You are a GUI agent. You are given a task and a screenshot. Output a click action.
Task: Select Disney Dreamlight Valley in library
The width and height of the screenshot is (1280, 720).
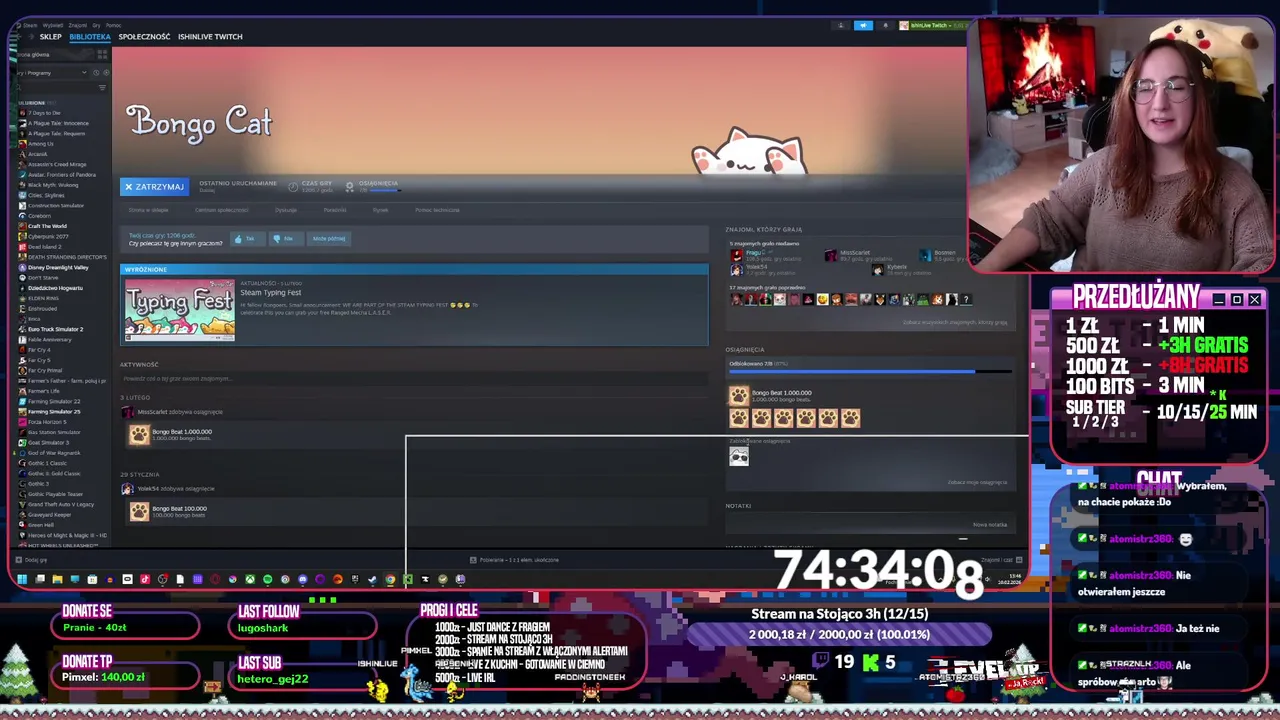point(58,268)
